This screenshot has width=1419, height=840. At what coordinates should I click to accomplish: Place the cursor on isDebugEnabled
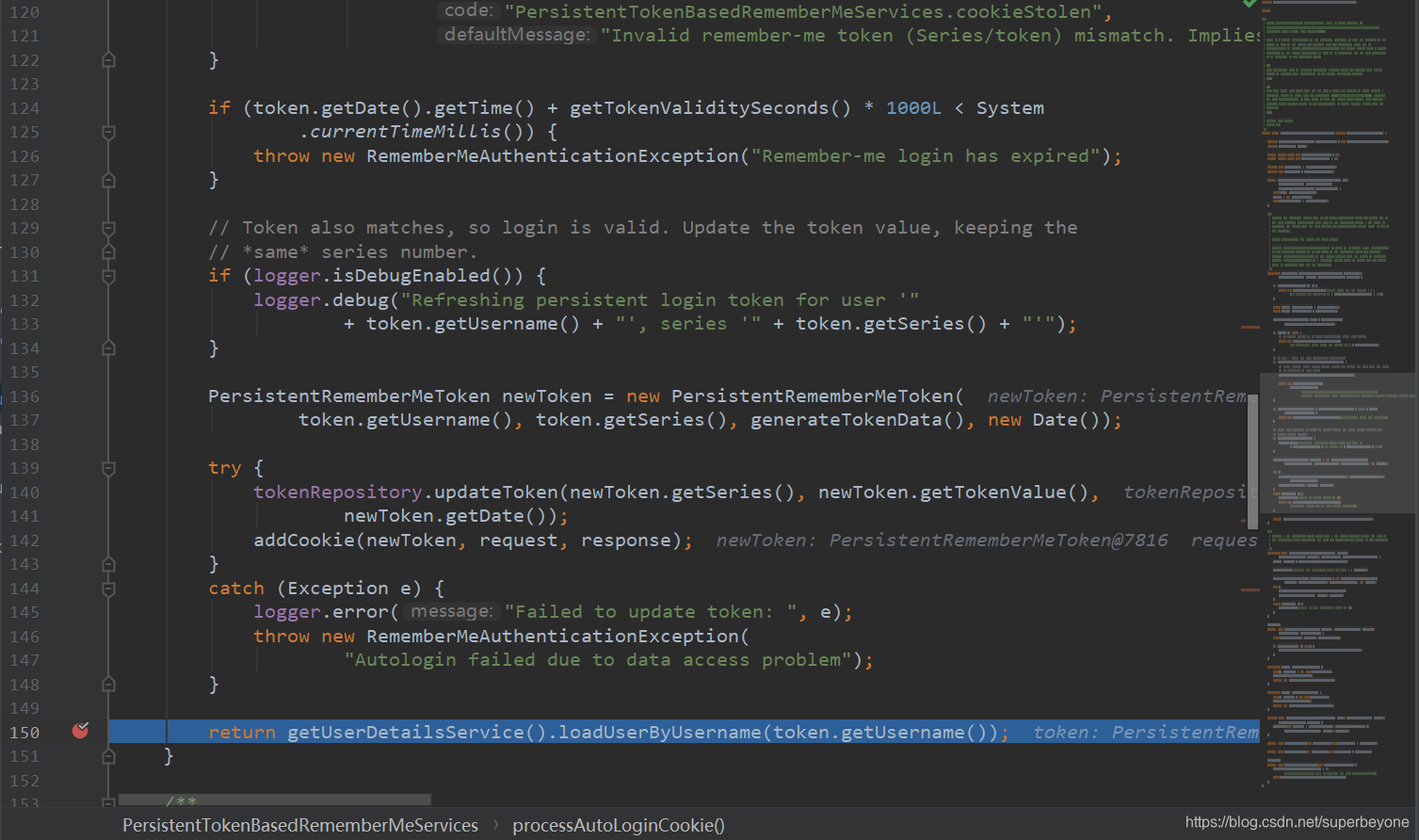click(x=416, y=276)
